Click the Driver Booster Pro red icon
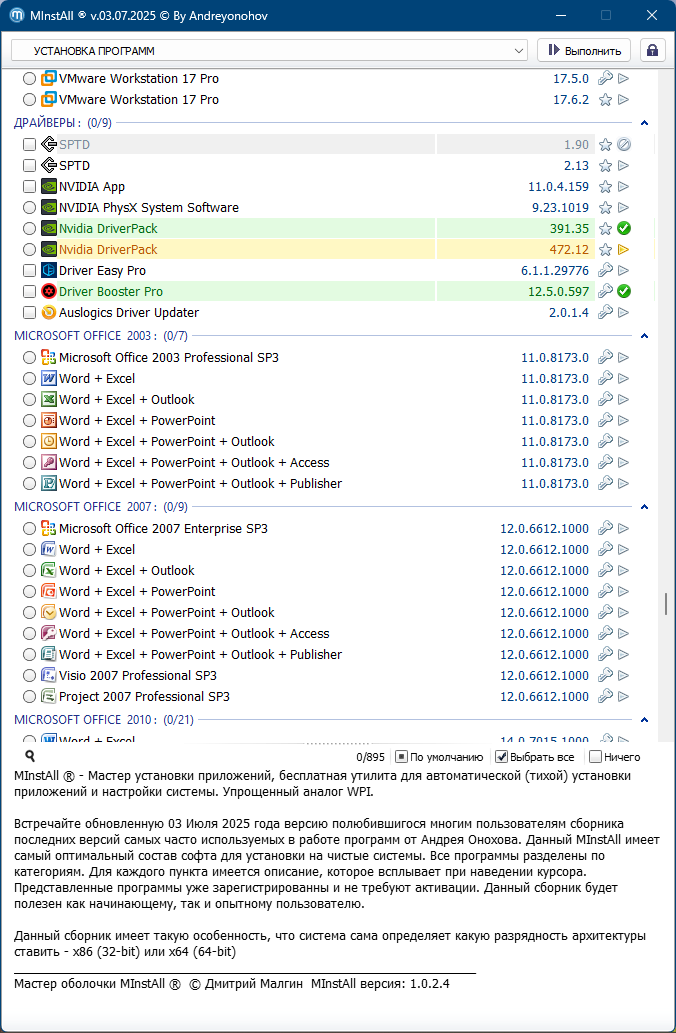This screenshot has width=676, height=1033. [x=49, y=291]
